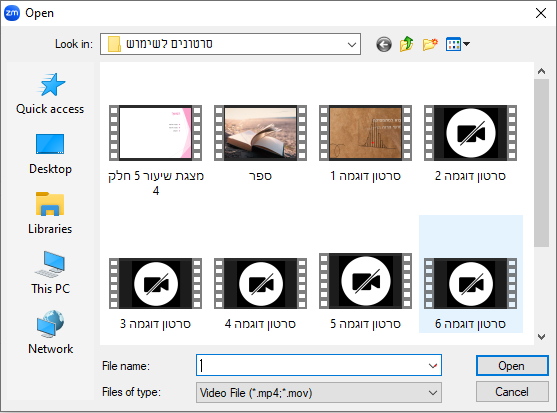Select thumbnail of סרטון דוגמה 1
557x413 pixels.
pos(366,133)
